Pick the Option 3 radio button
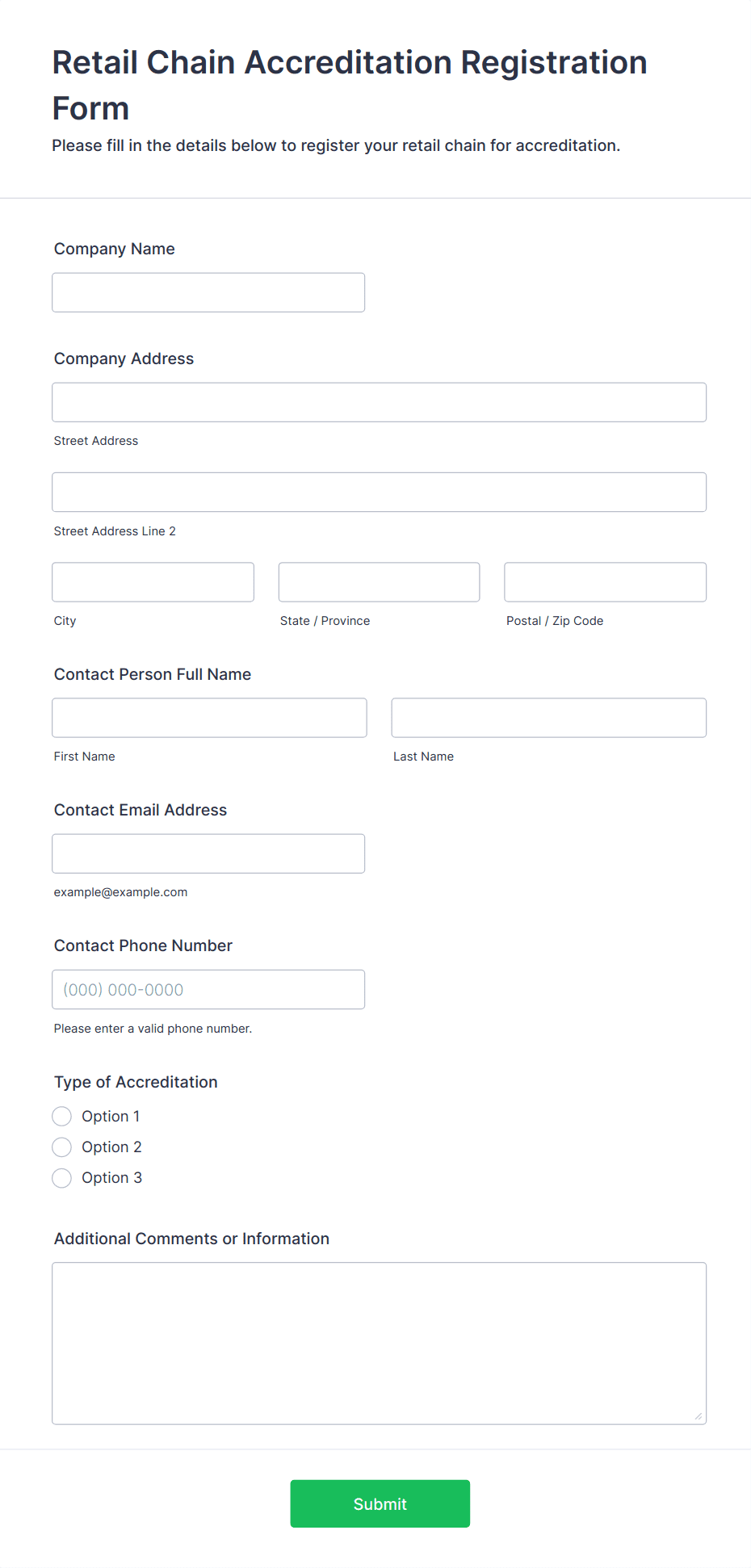Screen dimensions: 751x1568 click(x=62, y=1178)
